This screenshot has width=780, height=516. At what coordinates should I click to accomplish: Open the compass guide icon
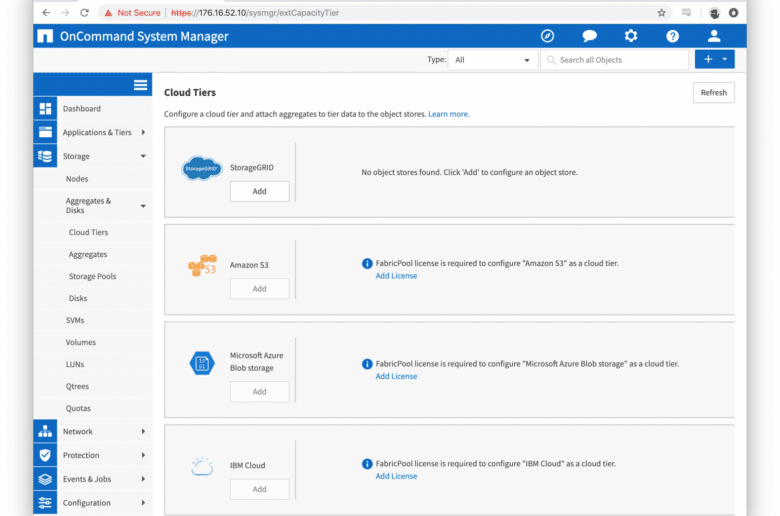pos(547,36)
